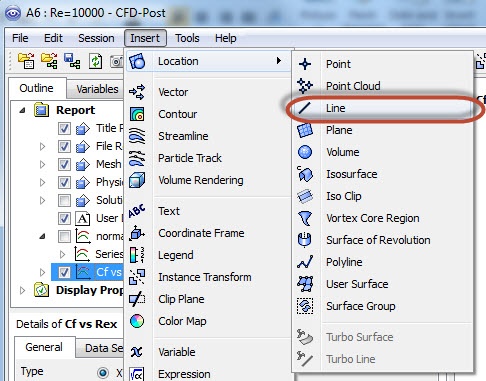This screenshot has width=486, height=381.
Task: Collapse the norma chart node
Action: 42,236
